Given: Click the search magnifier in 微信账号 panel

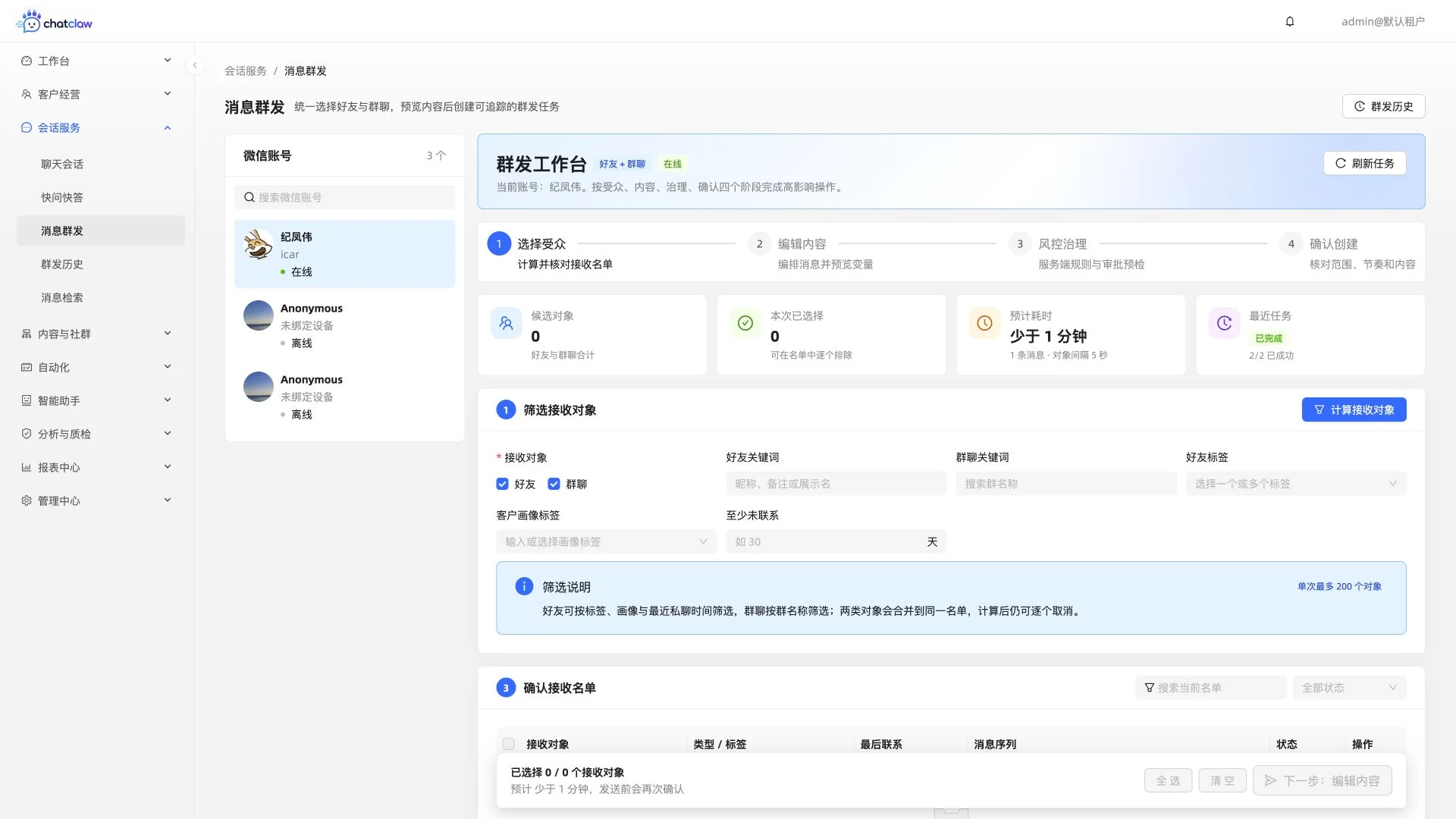Looking at the screenshot, I should click(249, 197).
